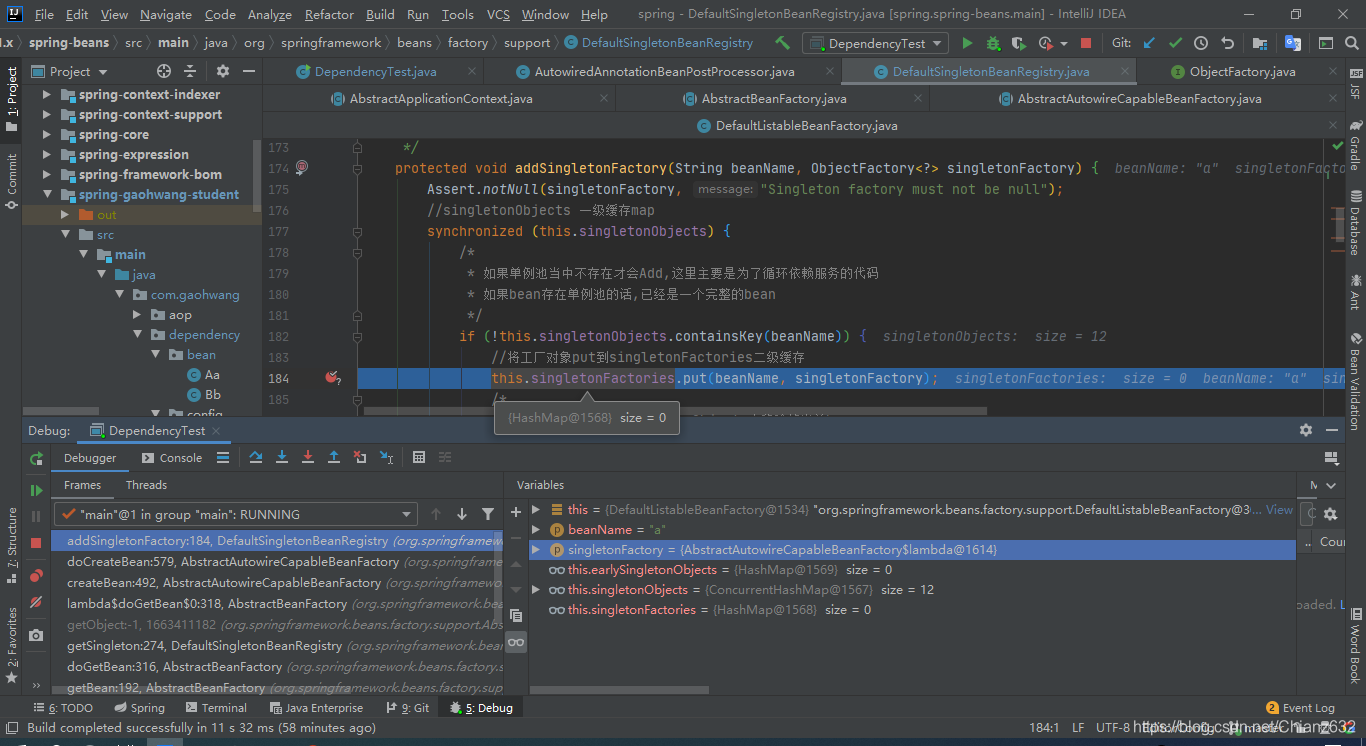This screenshot has height=746, width=1366.
Task: Click the View link for 'this' variable
Action: 1279,509
